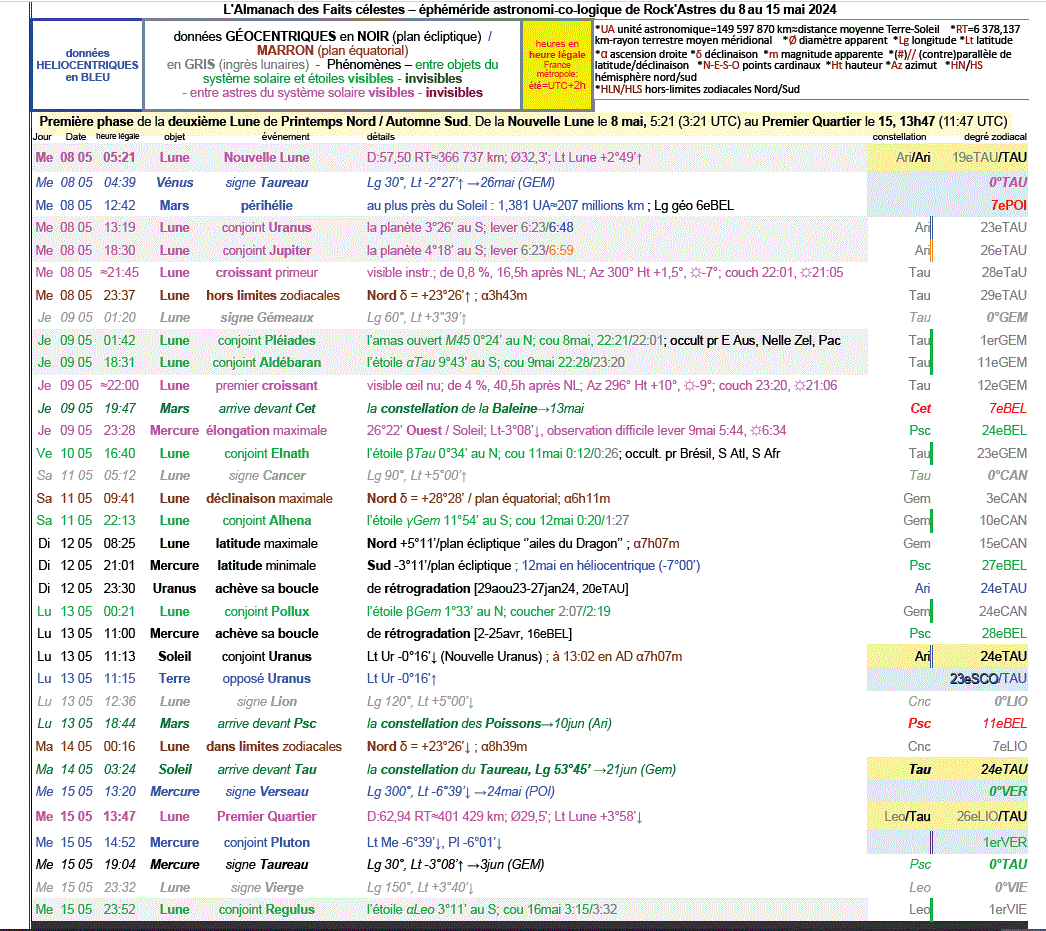Select the "arrive devant Tau" Soleil event
The image size is (1046, 931).
(267, 770)
